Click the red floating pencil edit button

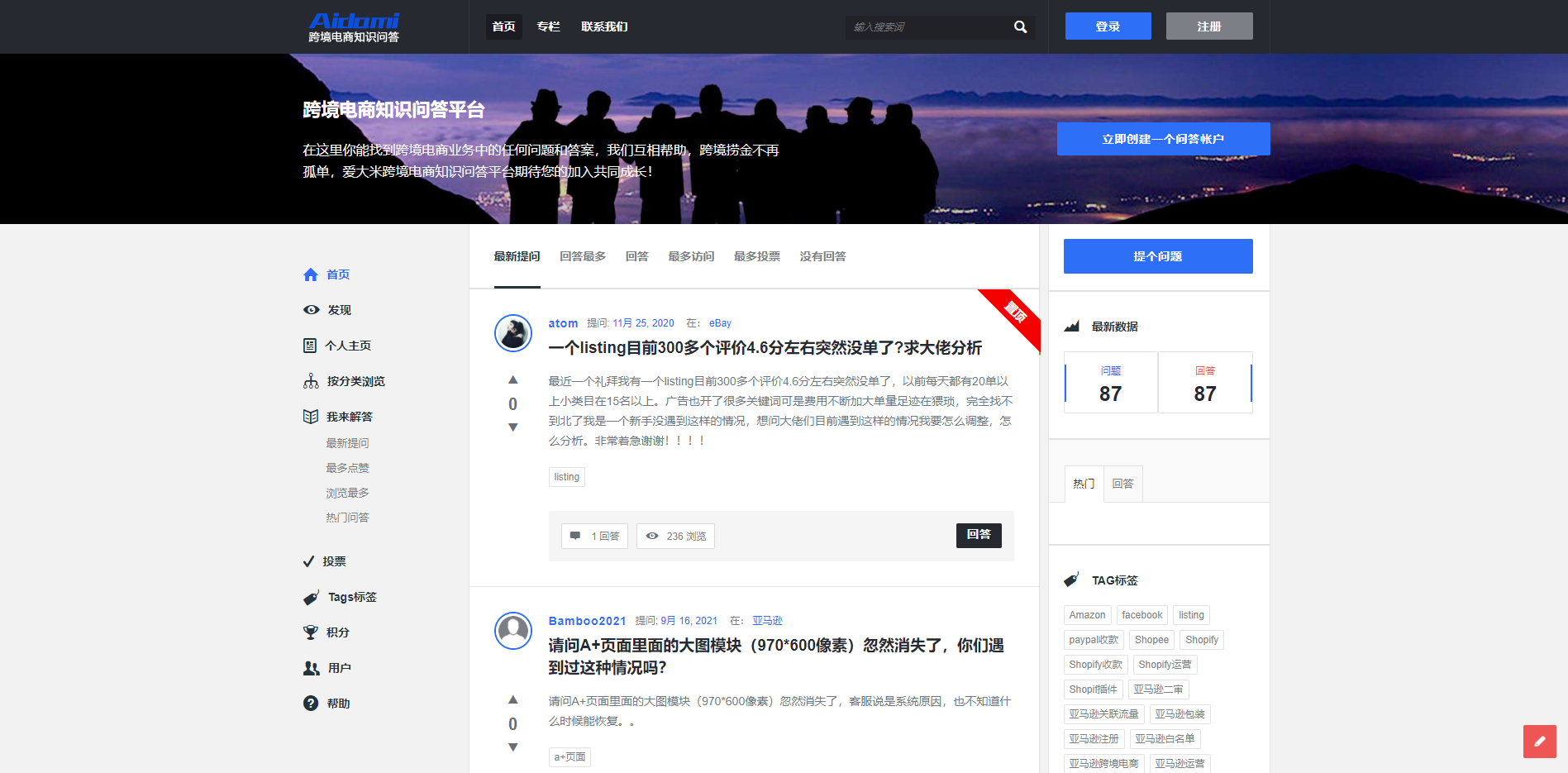click(x=1540, y=742)
